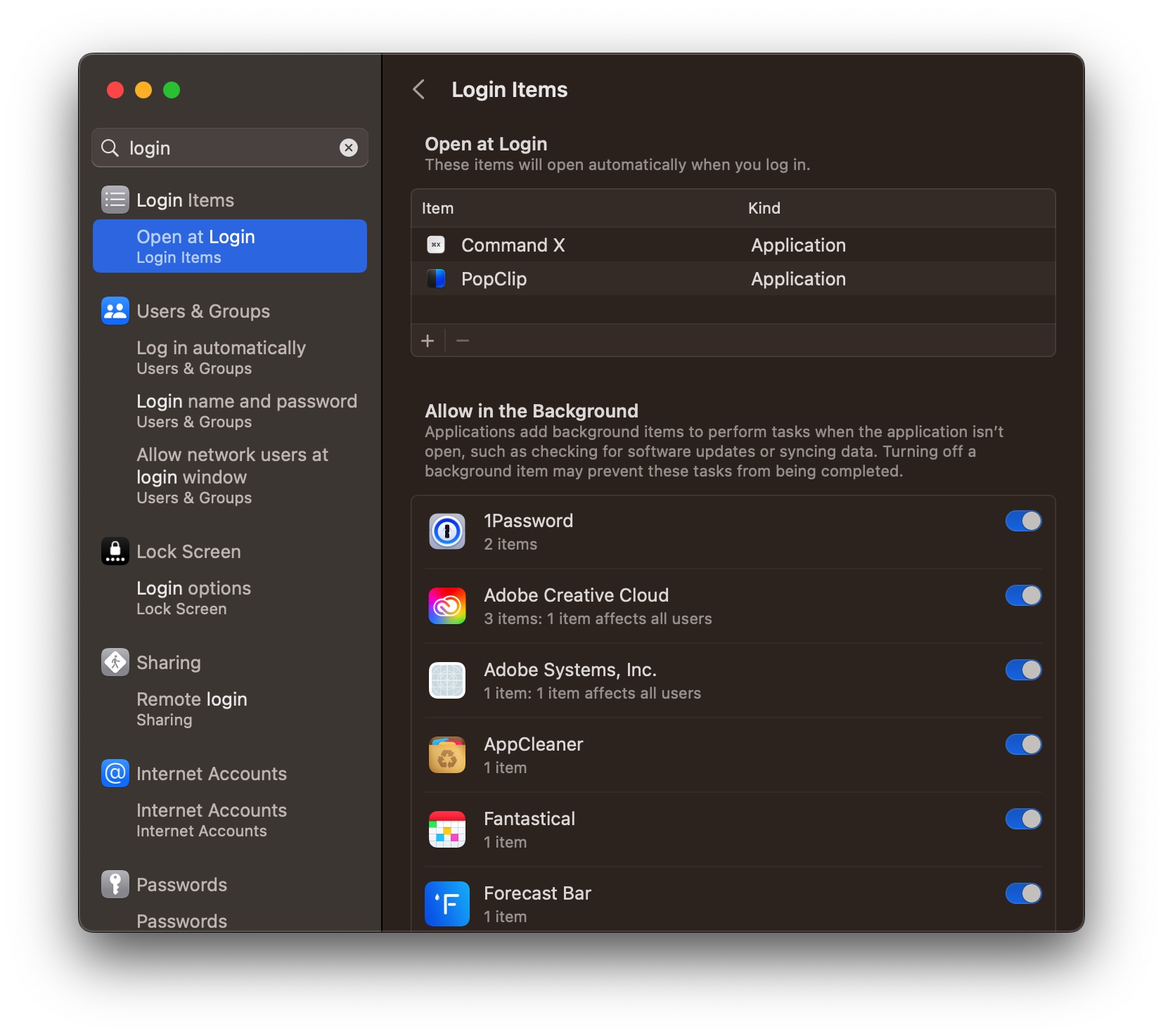Select the Users & Groups section header
This screenshot has width=1163, height=1036.
coord(203,311)
